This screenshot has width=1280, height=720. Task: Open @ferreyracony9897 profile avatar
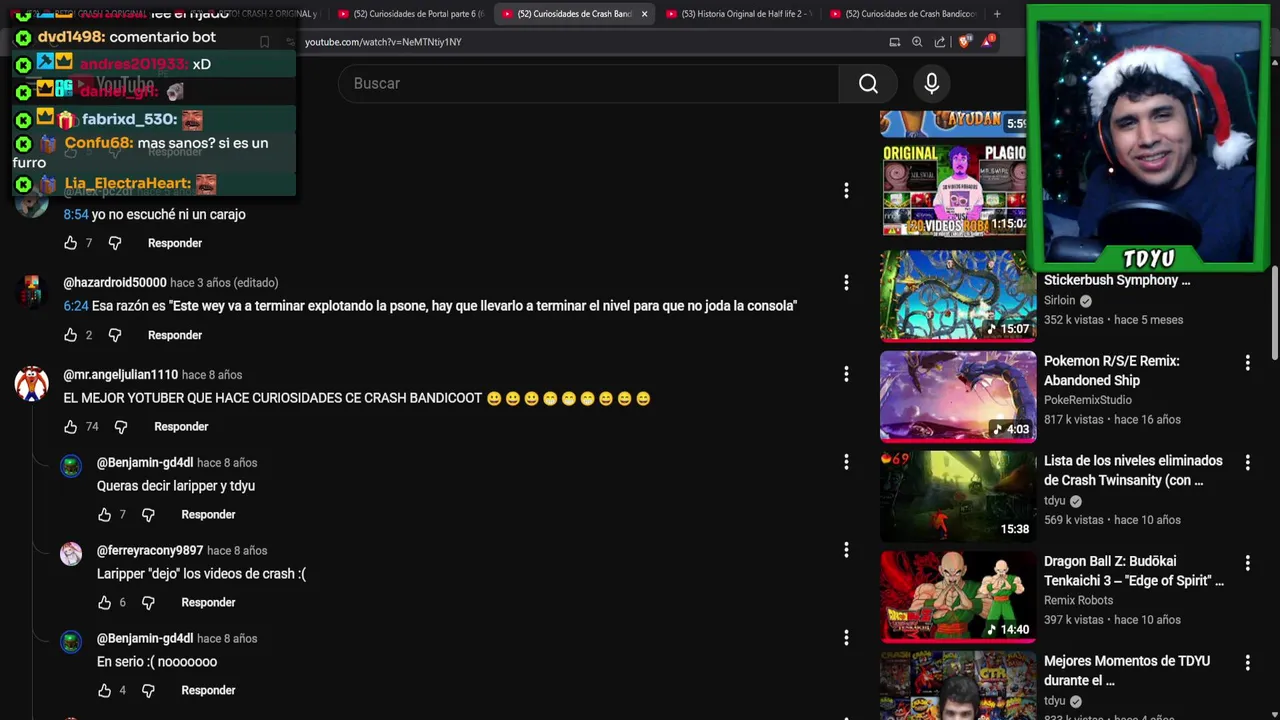[x=71, y=554]
